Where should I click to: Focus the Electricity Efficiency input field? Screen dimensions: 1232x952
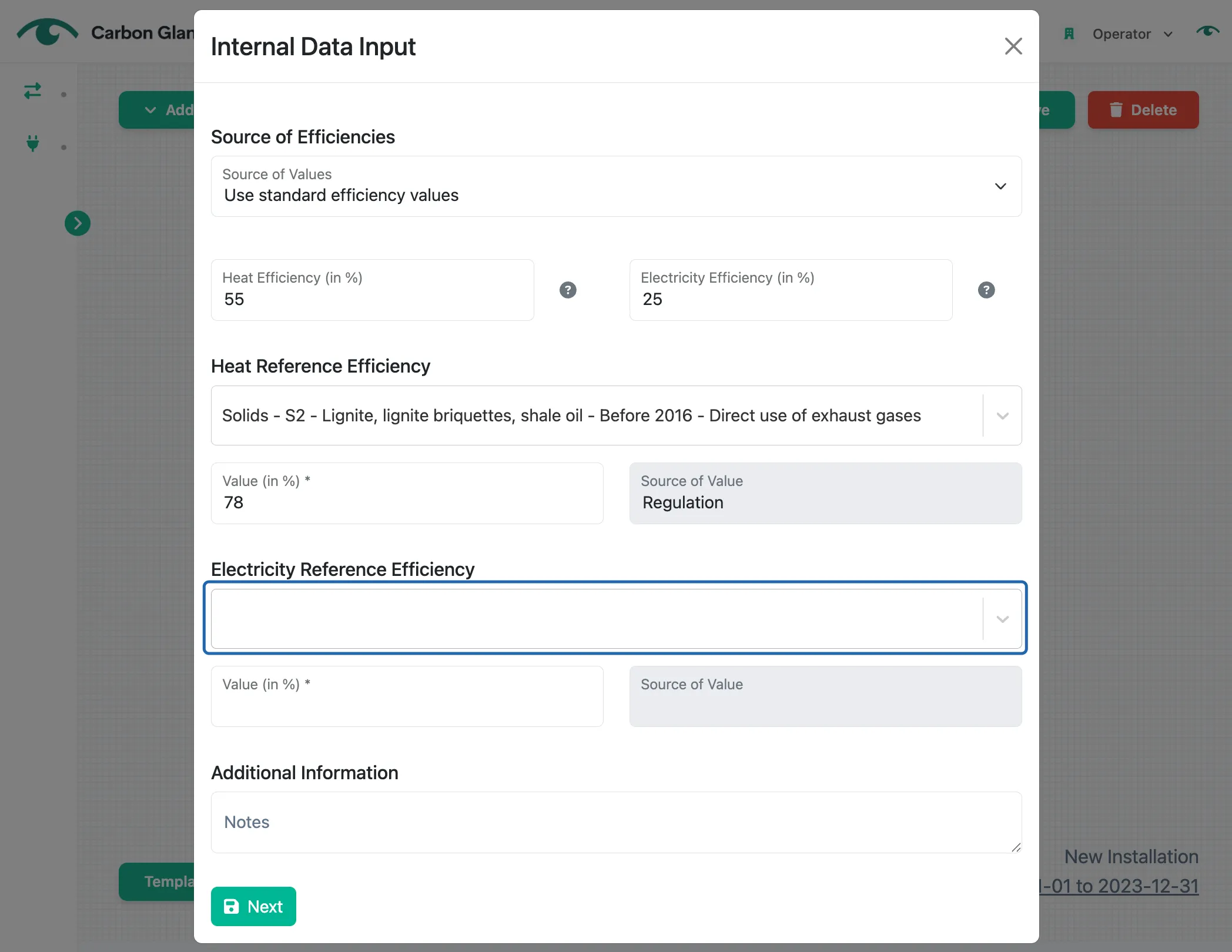point(791,290)
